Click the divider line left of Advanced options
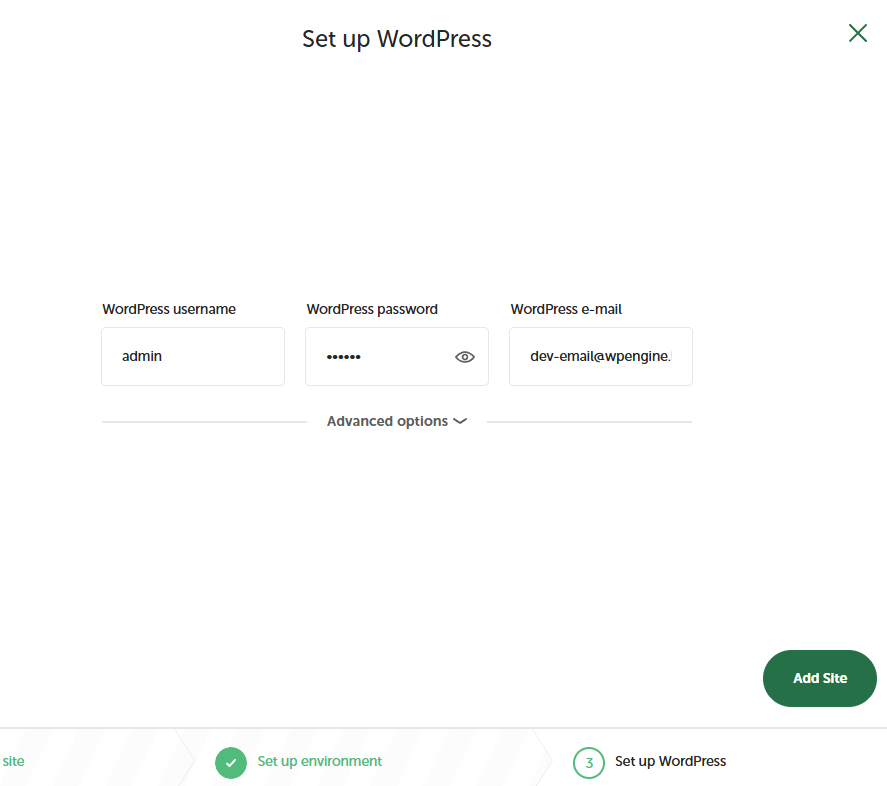 204,422
